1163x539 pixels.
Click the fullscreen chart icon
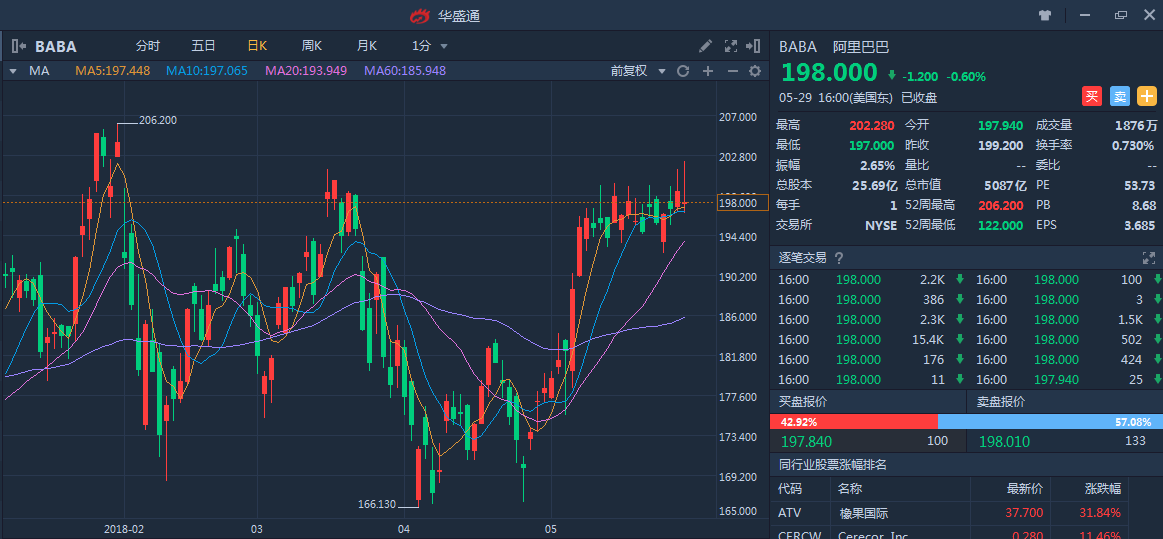pyautogui.click(x=730, y=46)
